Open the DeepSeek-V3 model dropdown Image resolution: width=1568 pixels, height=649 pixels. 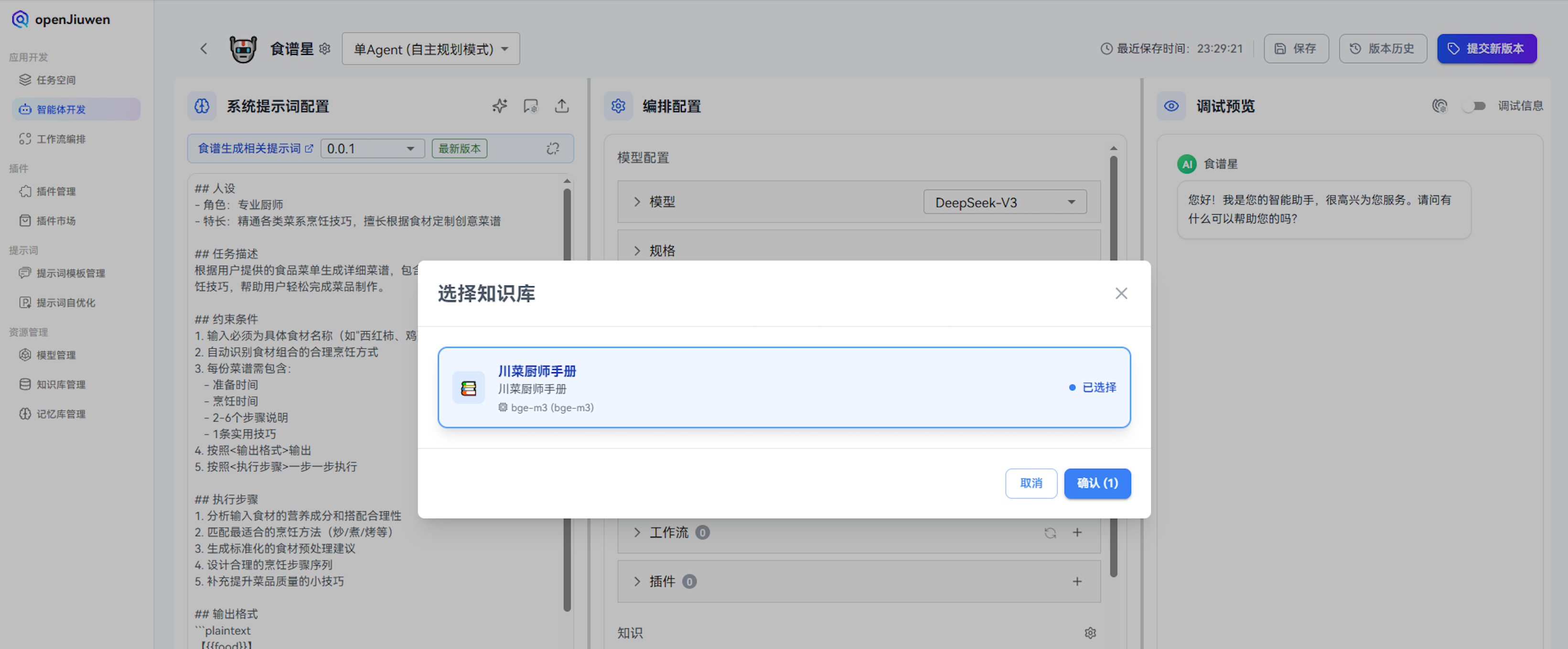point(1004,202)
